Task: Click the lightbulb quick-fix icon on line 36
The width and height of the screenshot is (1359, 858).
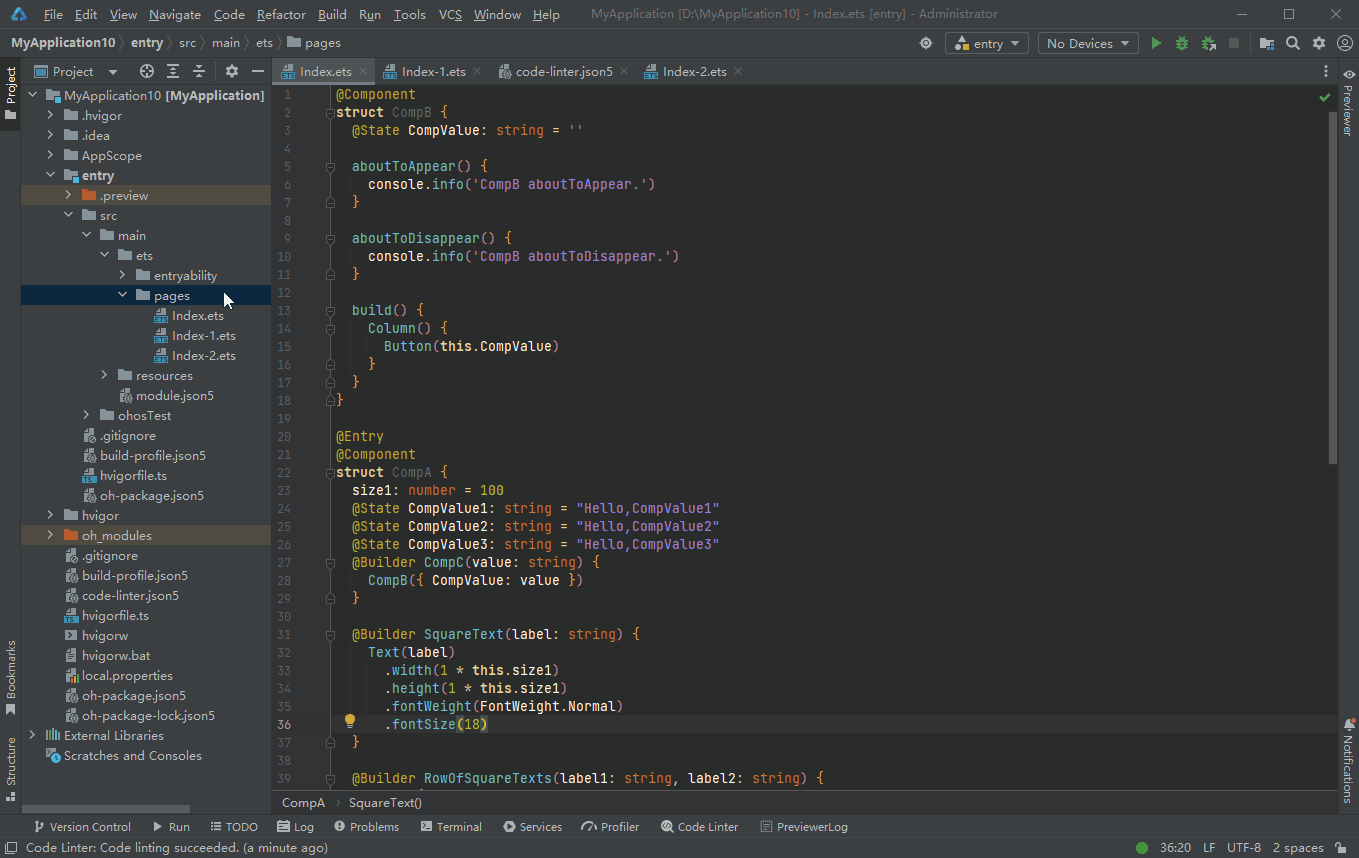Action: pos(350,721)
